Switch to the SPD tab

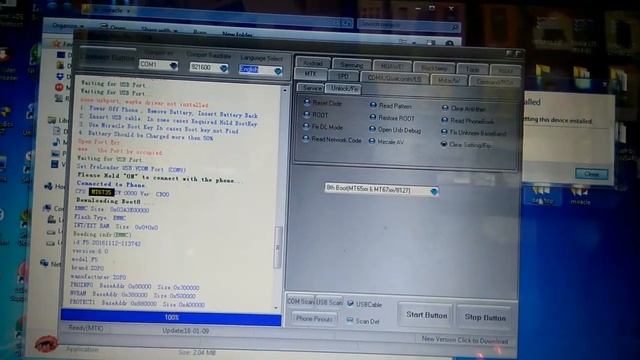click(x=343, y=76)
